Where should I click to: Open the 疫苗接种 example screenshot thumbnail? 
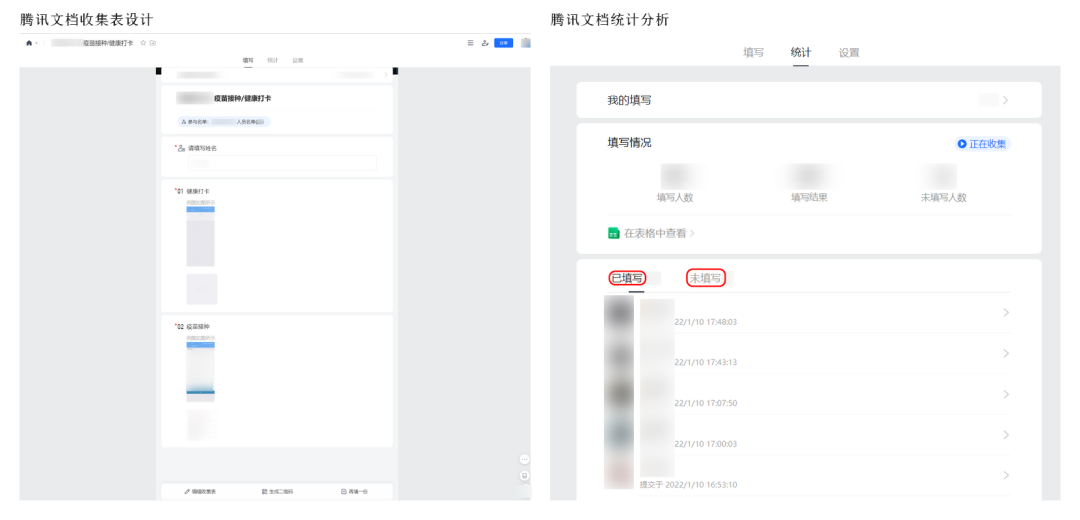200,371
